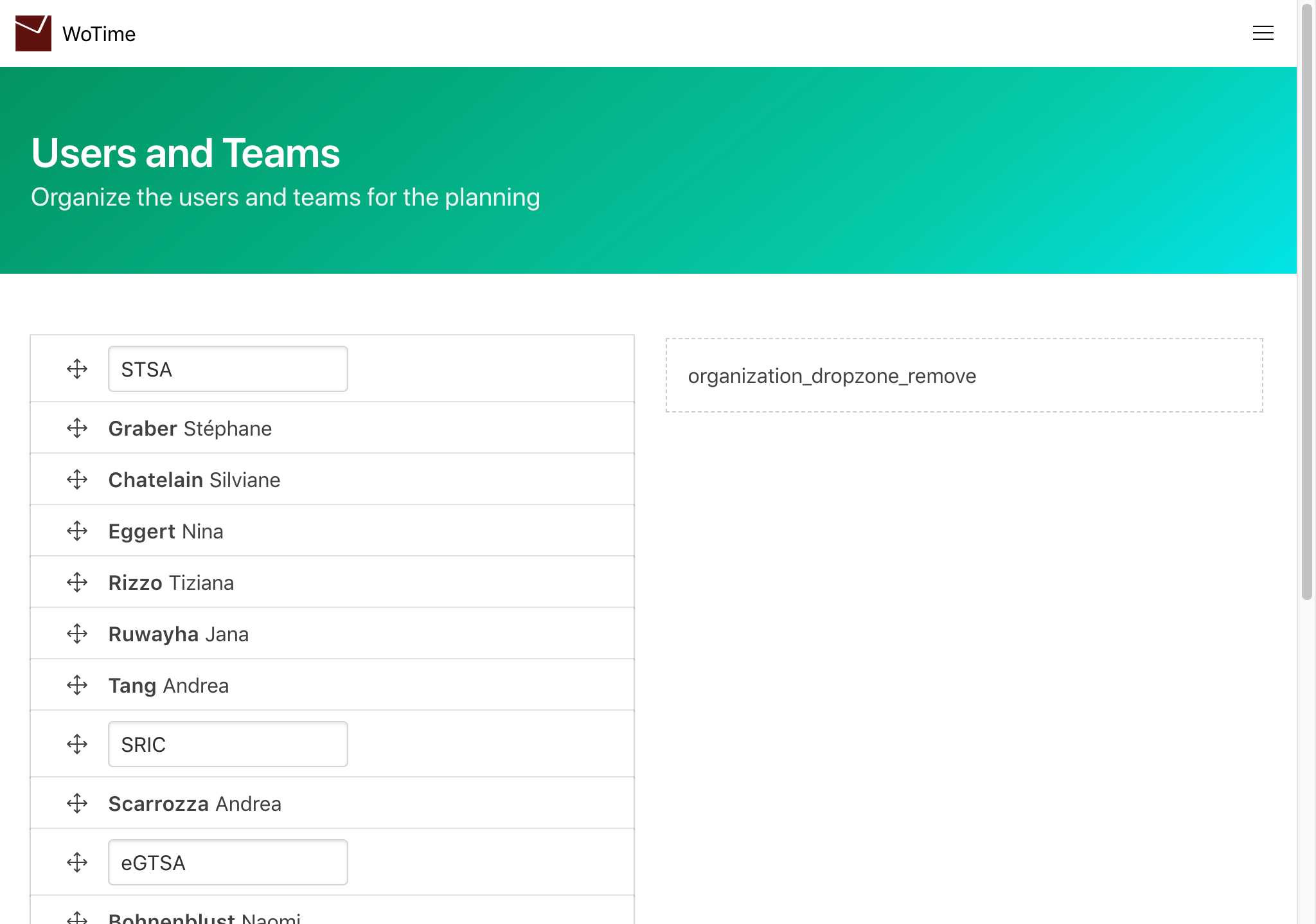Click the drag handle for Ruwayha Jana
Screen dimensions: 1316x924
pyautogui.click(x=77, y=634)
